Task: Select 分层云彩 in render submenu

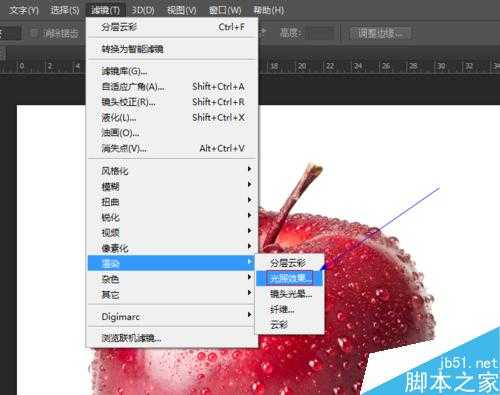Action: (289, 263)
